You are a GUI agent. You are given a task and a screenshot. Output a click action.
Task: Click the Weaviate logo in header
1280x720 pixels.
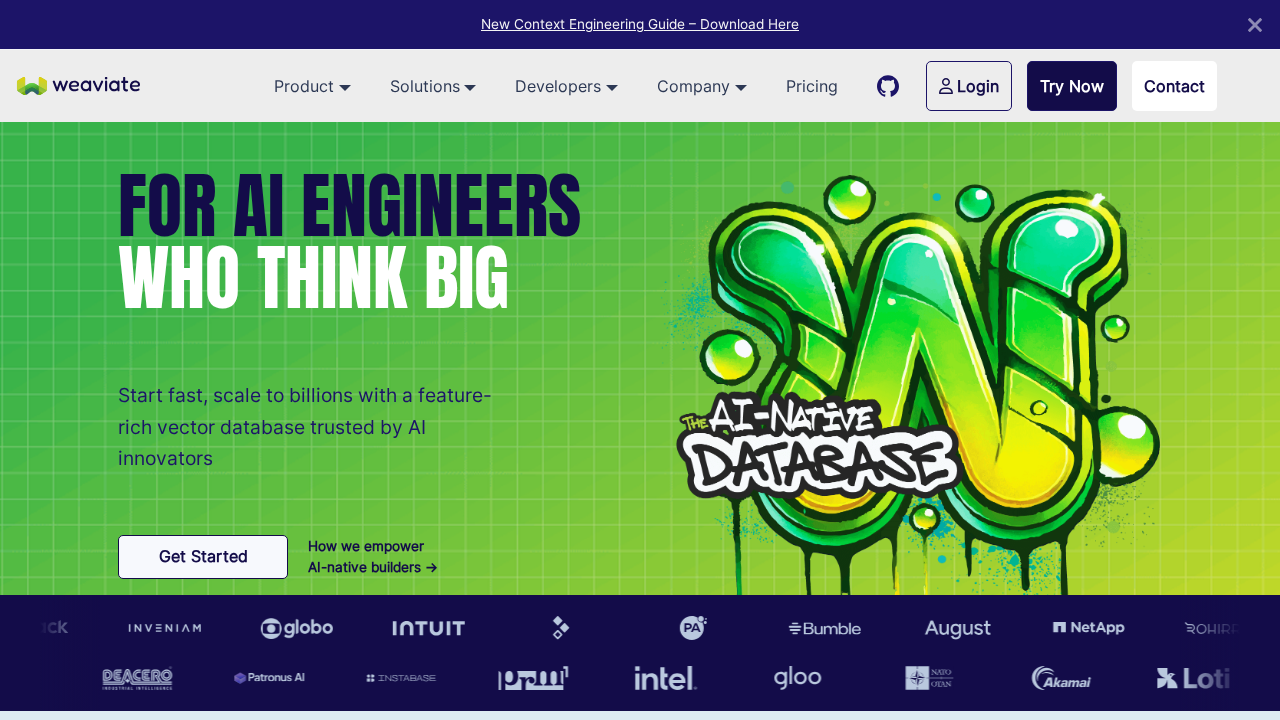[79, 86]
